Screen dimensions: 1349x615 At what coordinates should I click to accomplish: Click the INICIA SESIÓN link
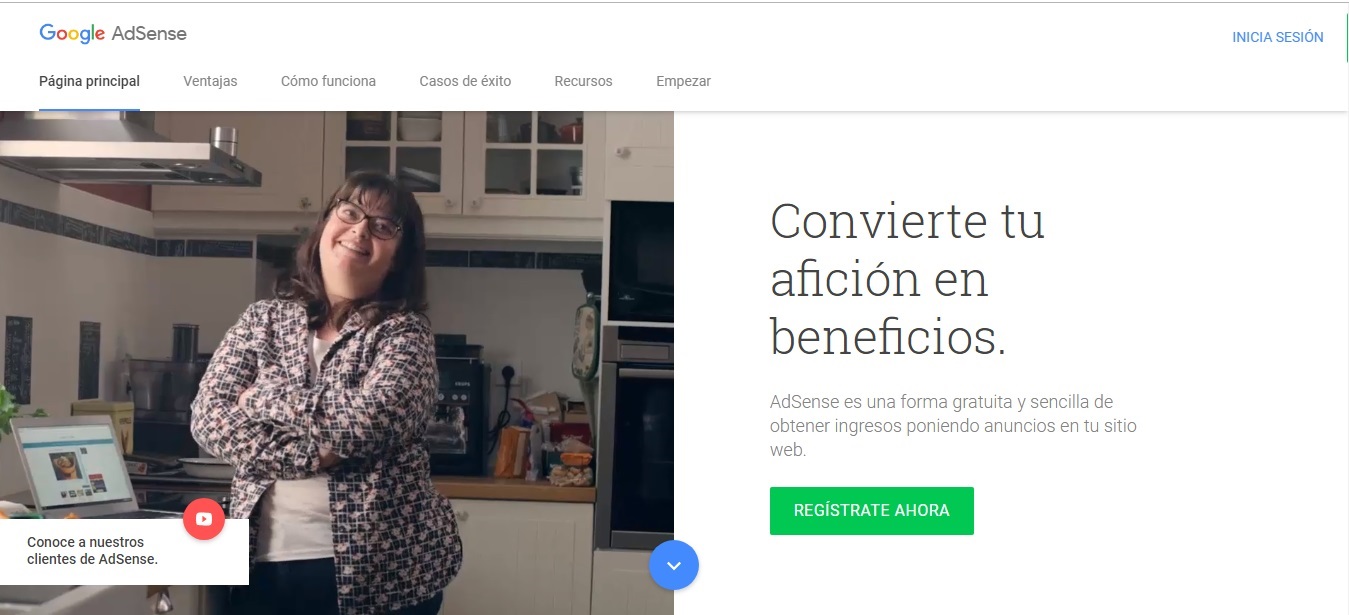coord(1277,37)
